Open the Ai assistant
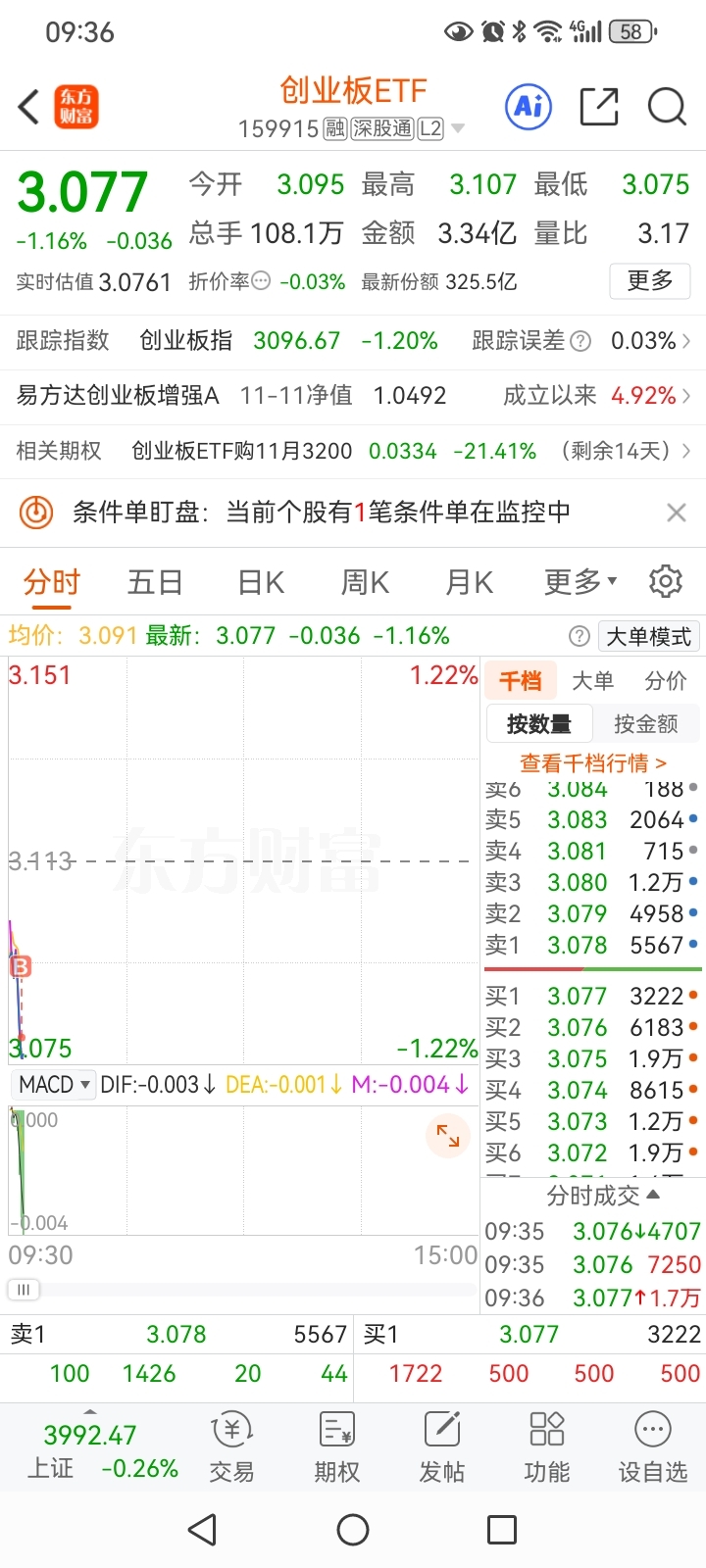Viewport: 706px width, 1568px height. [529, 107]
